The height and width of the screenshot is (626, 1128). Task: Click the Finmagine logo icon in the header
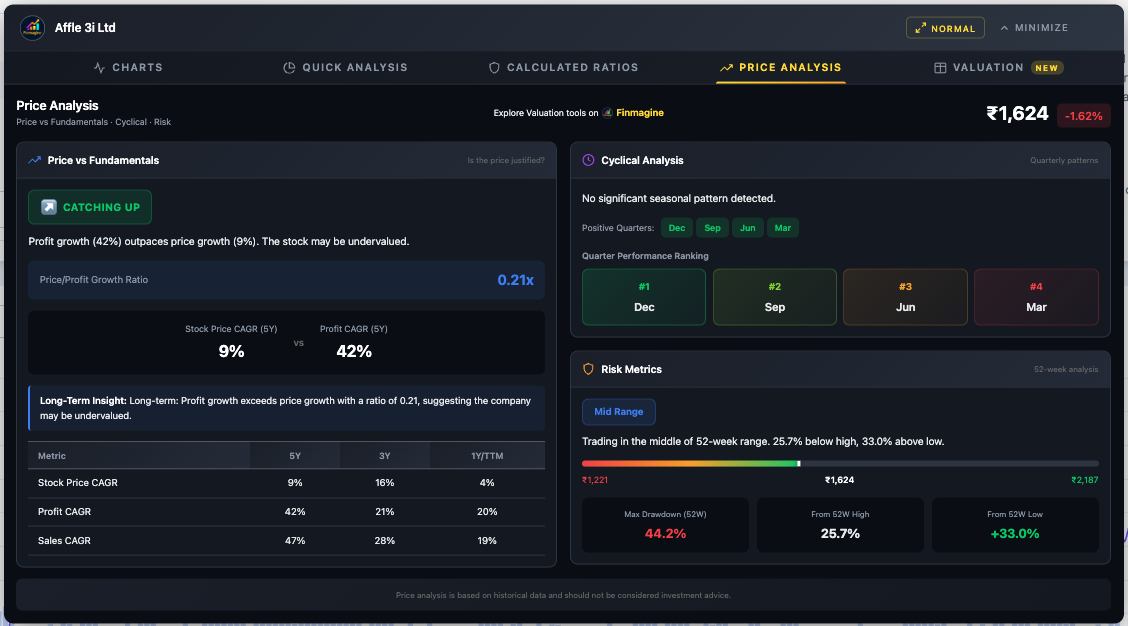click(32, 28)
